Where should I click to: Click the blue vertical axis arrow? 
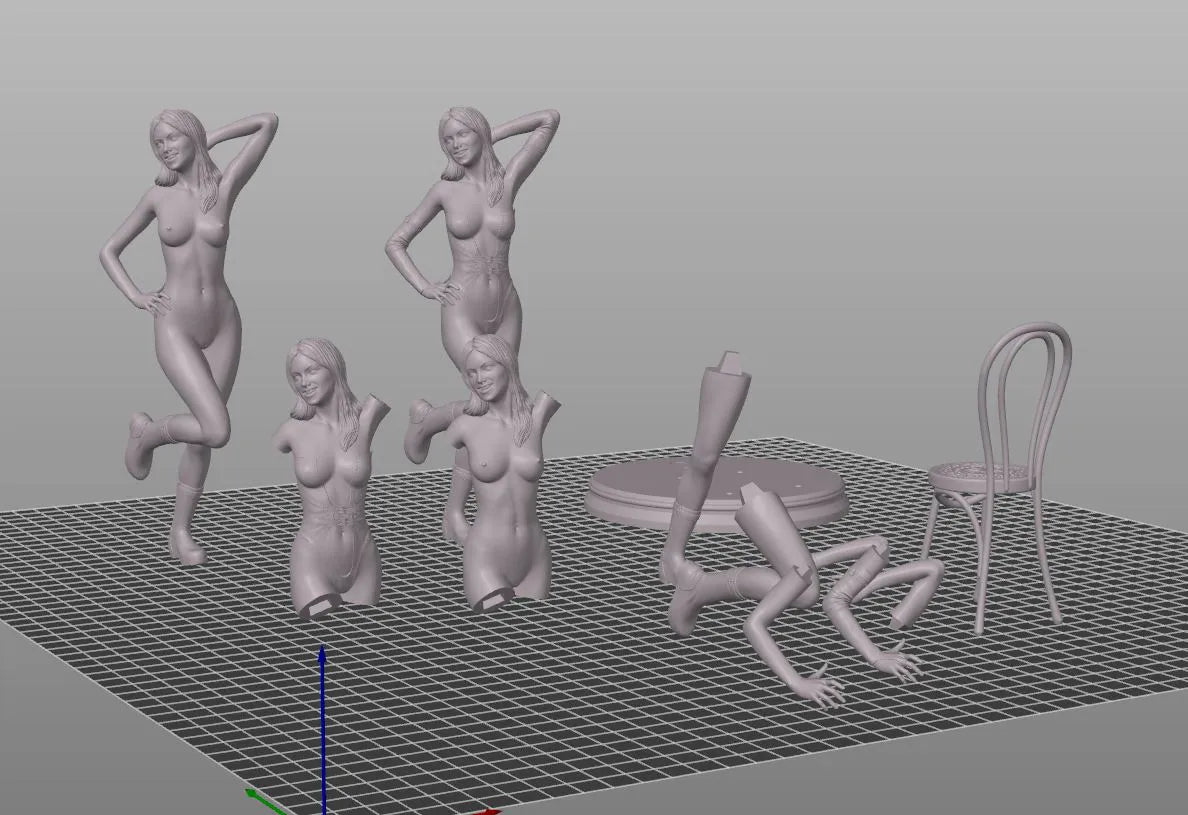[x=322, y=720]
